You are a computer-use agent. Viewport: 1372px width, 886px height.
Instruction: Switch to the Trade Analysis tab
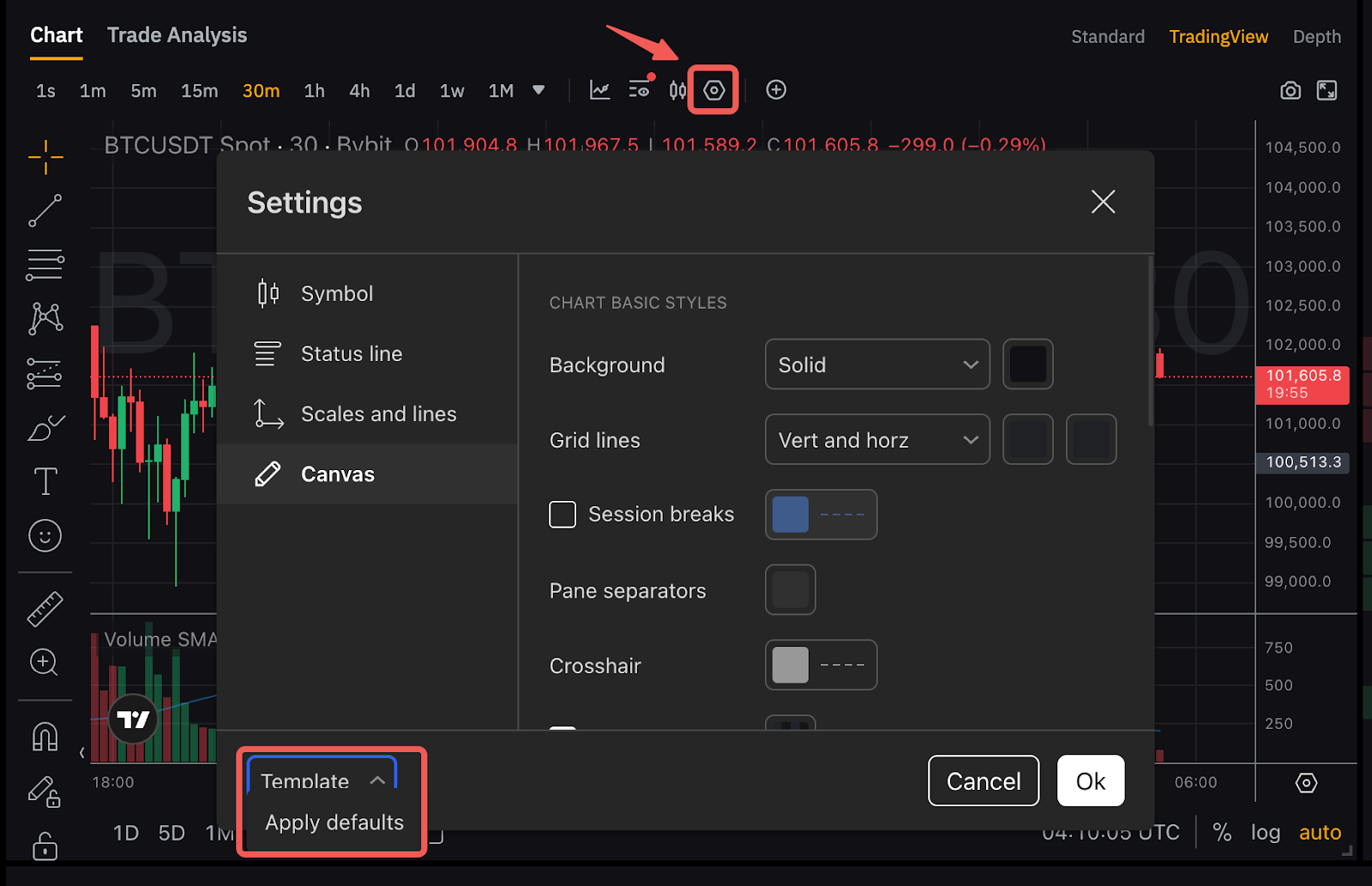[x=177, y=35]
